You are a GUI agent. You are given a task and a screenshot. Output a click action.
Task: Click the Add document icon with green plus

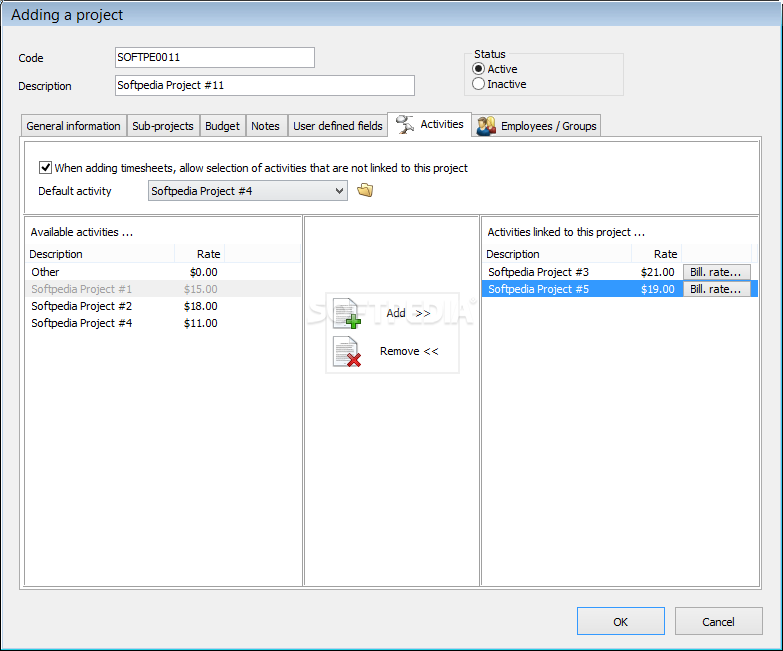[x=347, y=314]
